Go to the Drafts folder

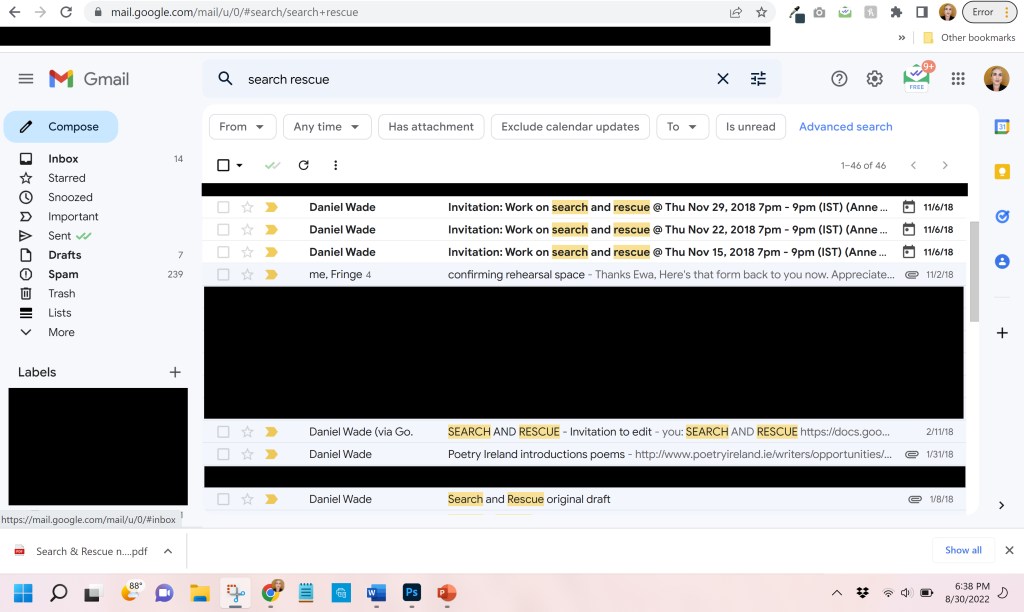64,255
